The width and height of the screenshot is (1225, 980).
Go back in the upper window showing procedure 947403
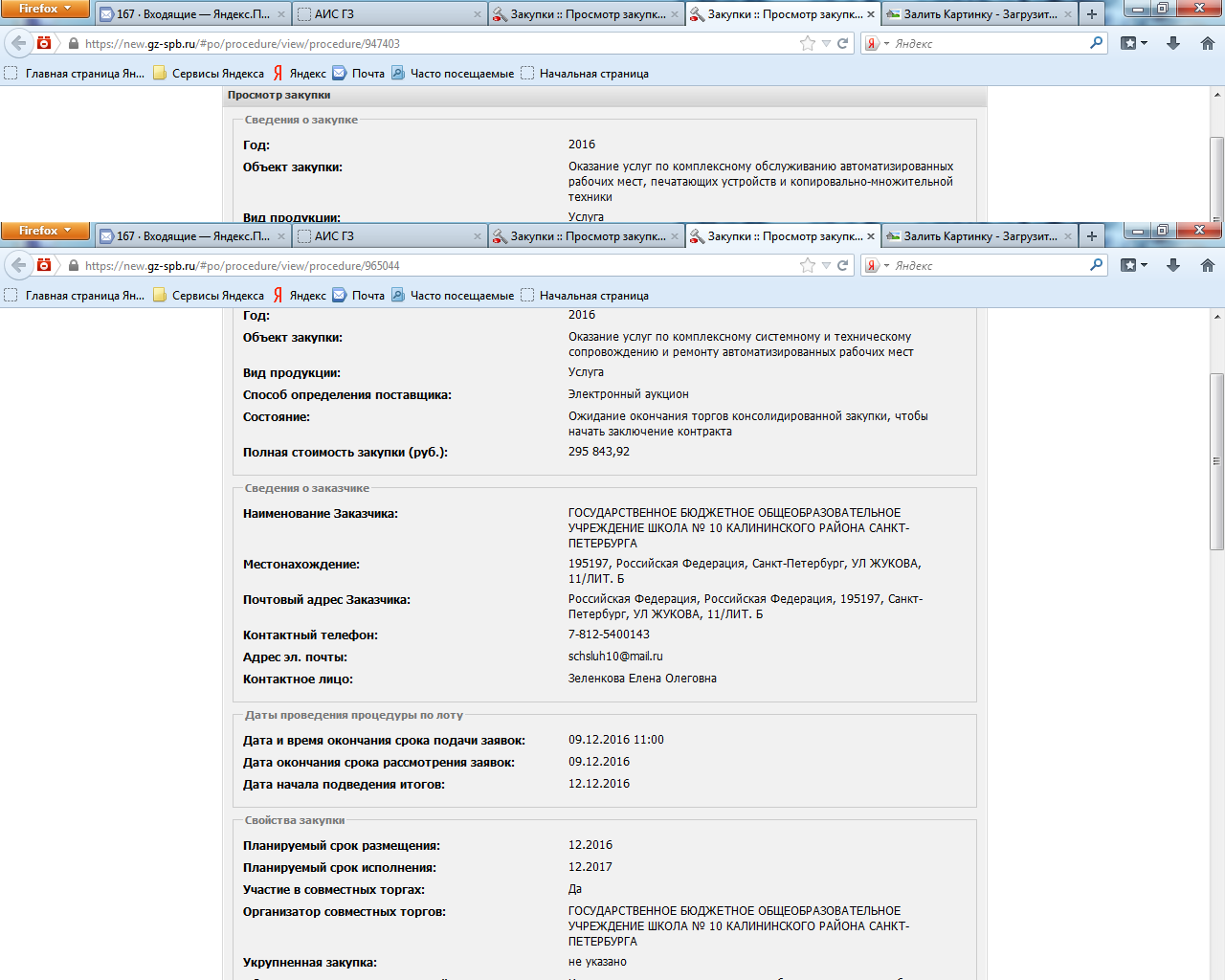[19, 43]
